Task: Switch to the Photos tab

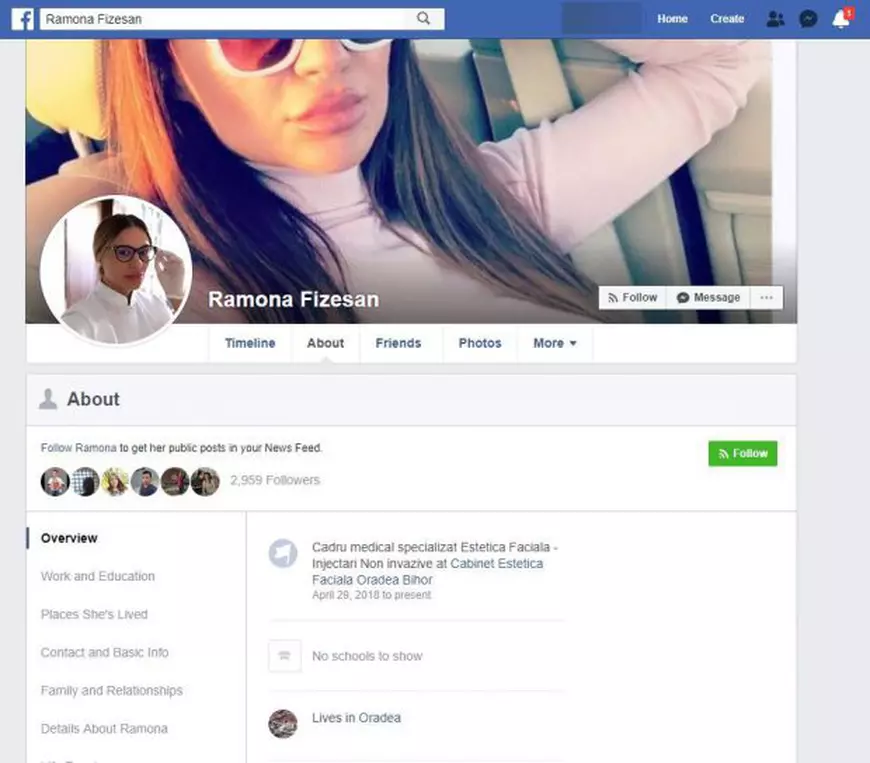Action: [x=480, y=343]
